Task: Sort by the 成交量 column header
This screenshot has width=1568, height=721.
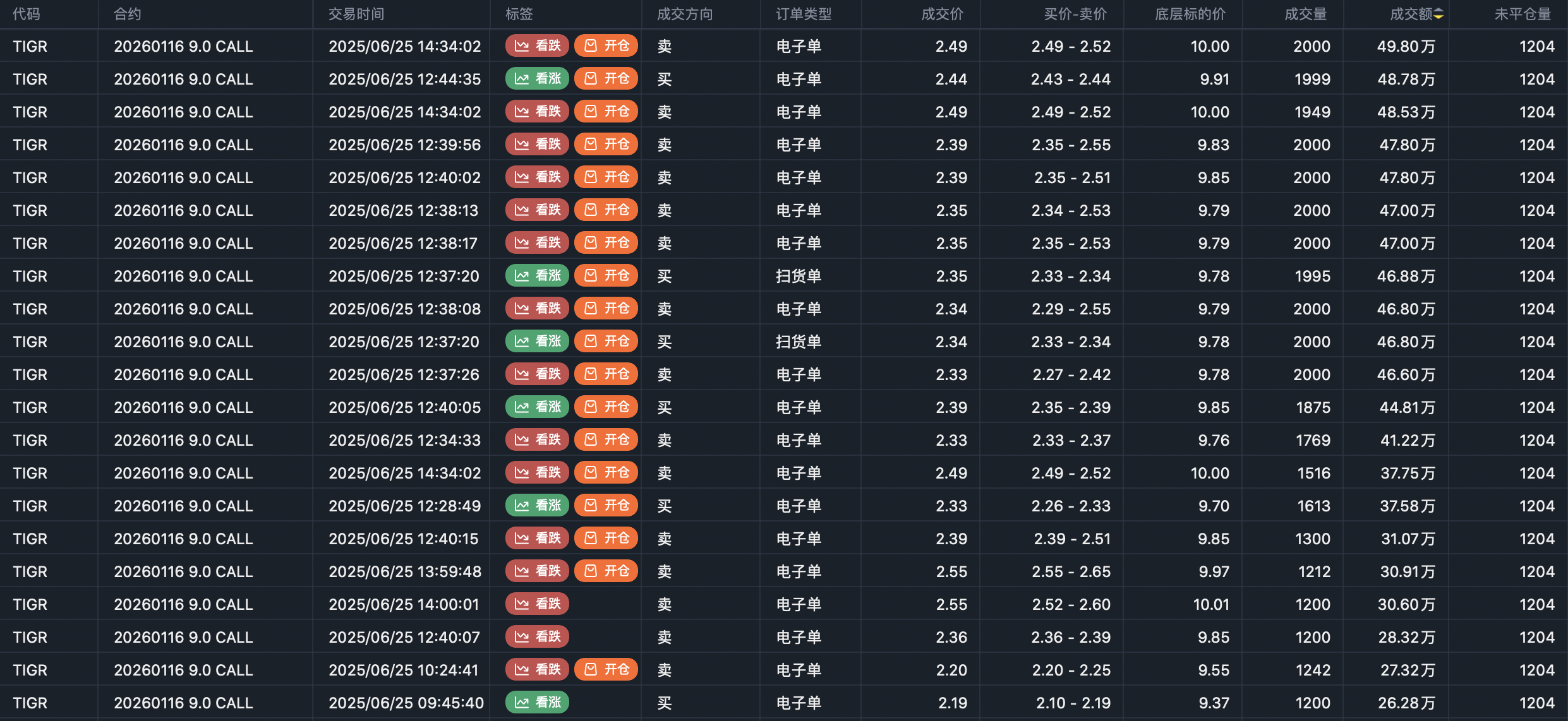Action: (1306, 14)
